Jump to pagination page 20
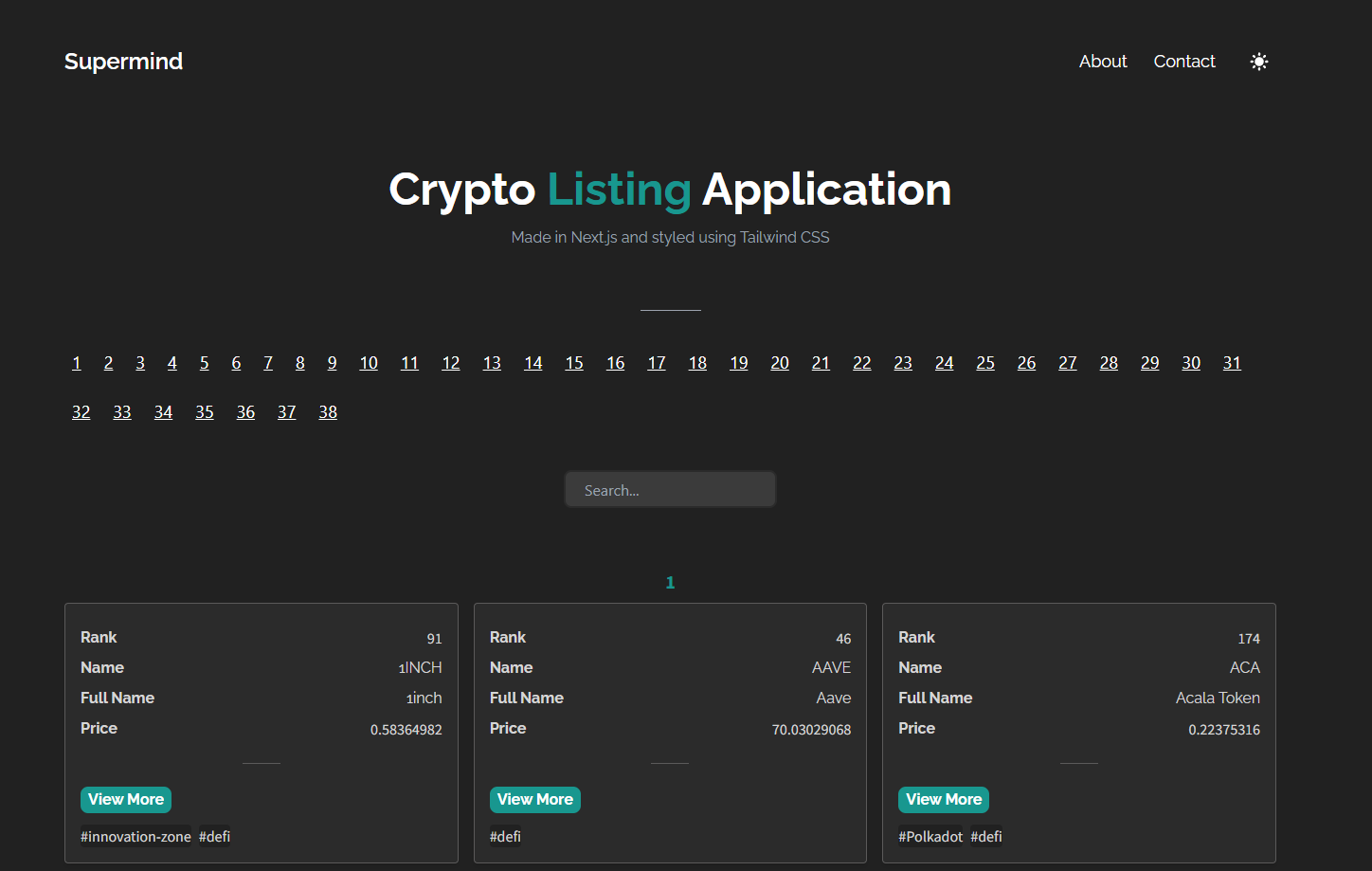The width and height of the screenshot is (1372, 871). point(780,362)
